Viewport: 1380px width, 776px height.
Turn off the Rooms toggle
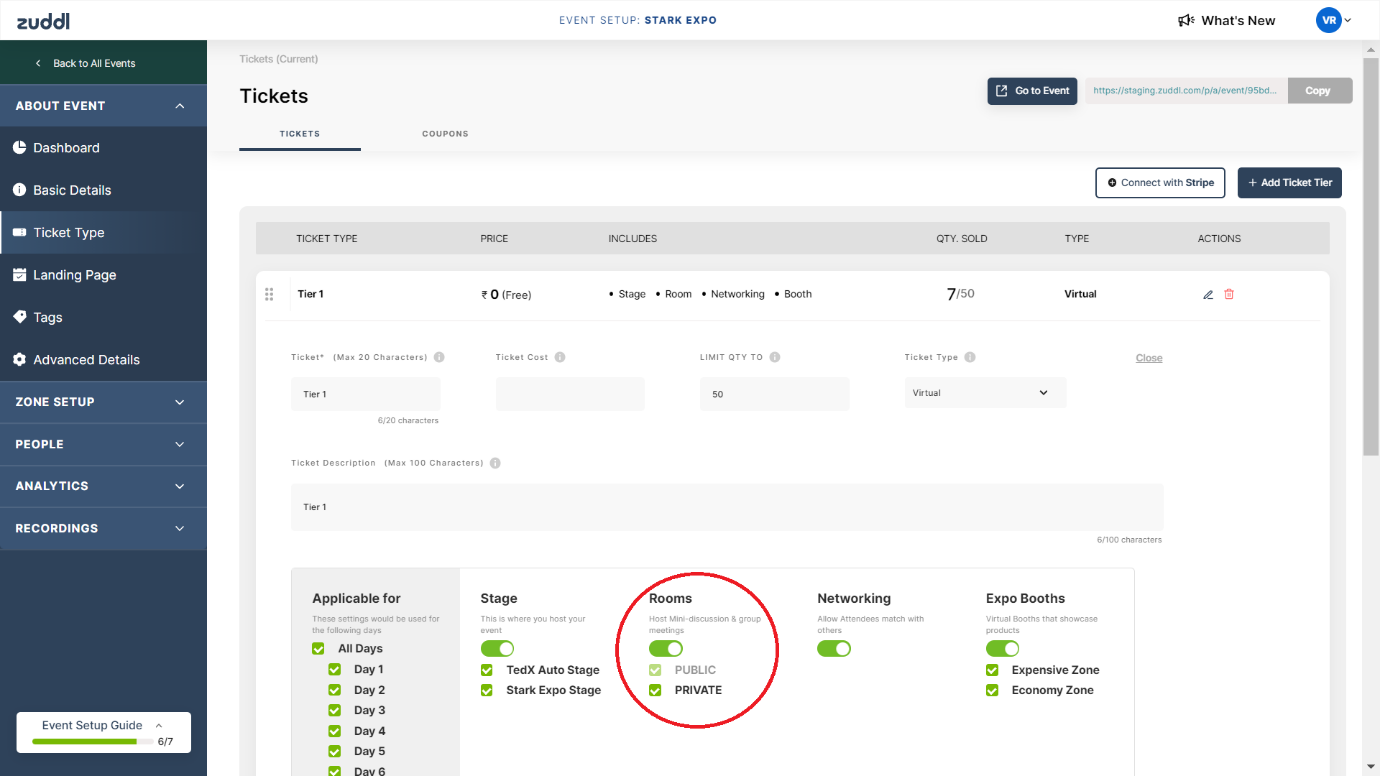(x=666, y=649)
